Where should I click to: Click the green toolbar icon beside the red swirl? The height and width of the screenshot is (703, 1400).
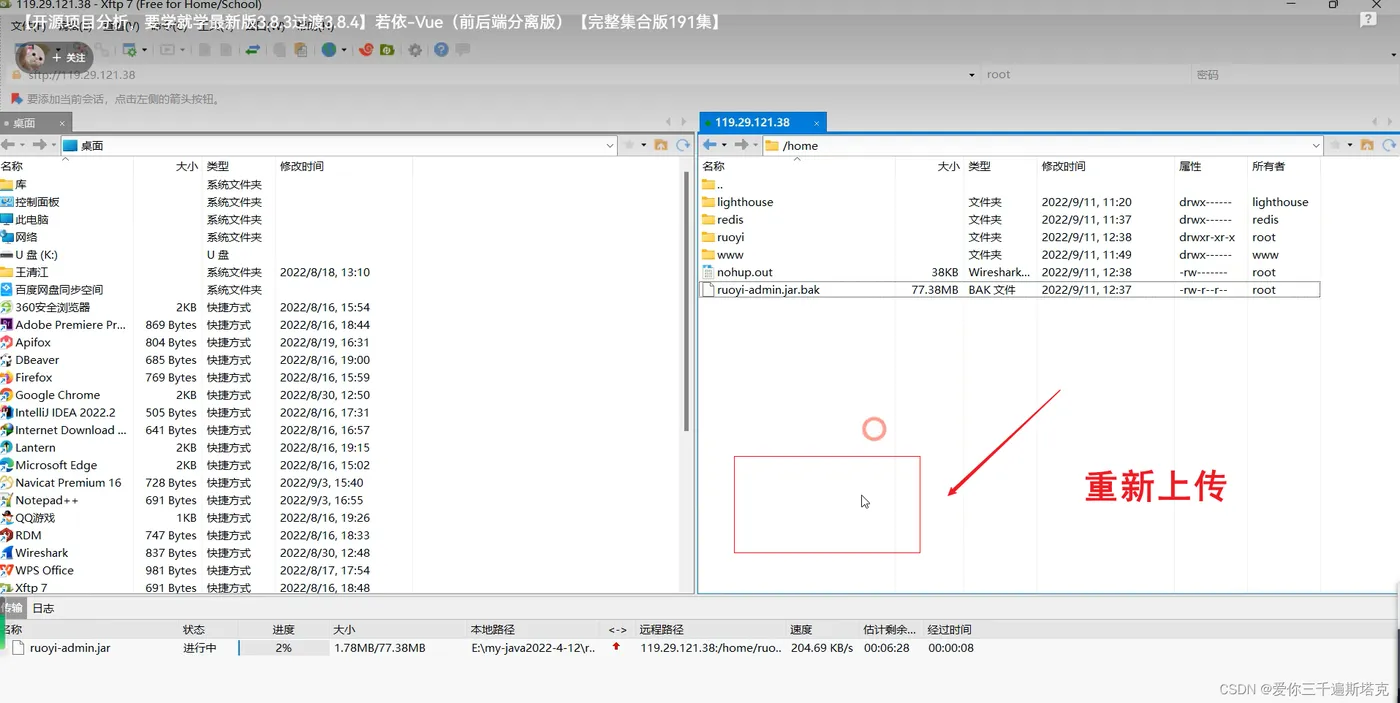pos(386,50)
